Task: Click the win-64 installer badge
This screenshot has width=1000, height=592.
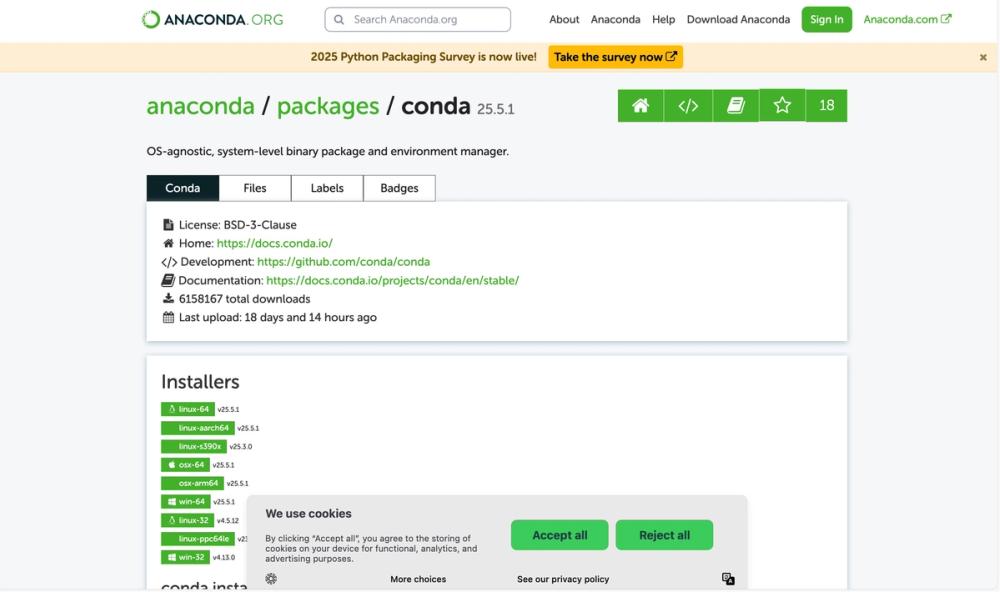Action: 186,502
